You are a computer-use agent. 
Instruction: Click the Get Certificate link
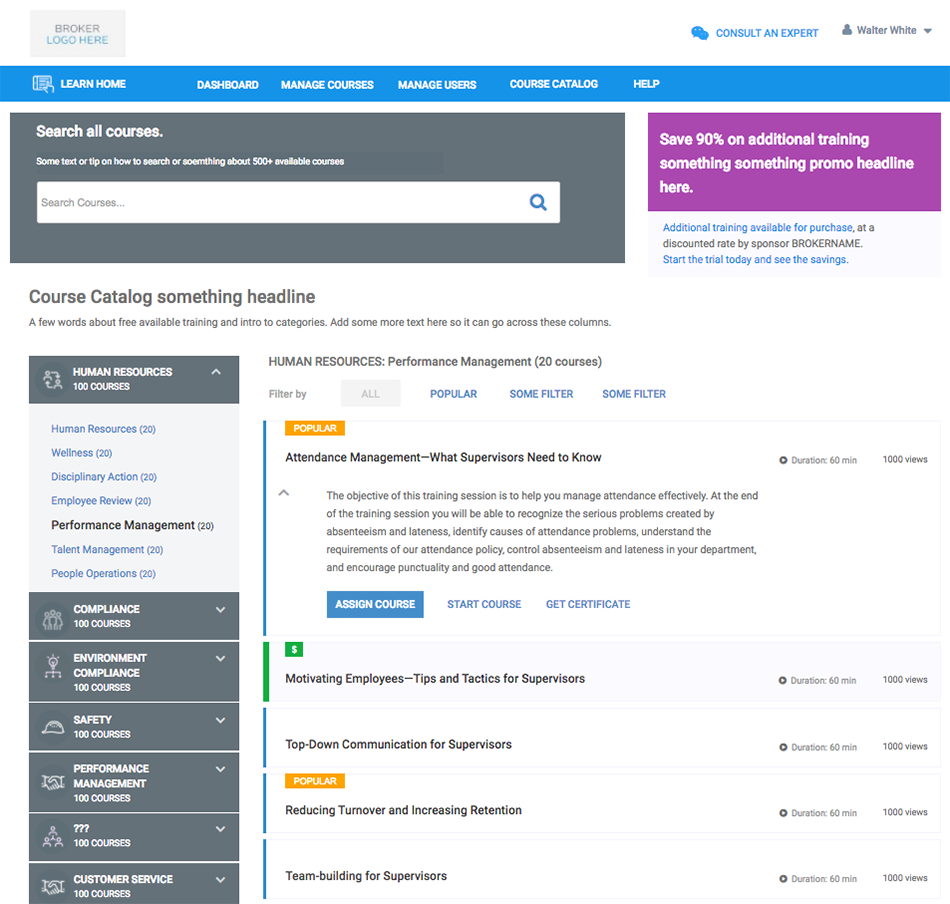[587, 604]
